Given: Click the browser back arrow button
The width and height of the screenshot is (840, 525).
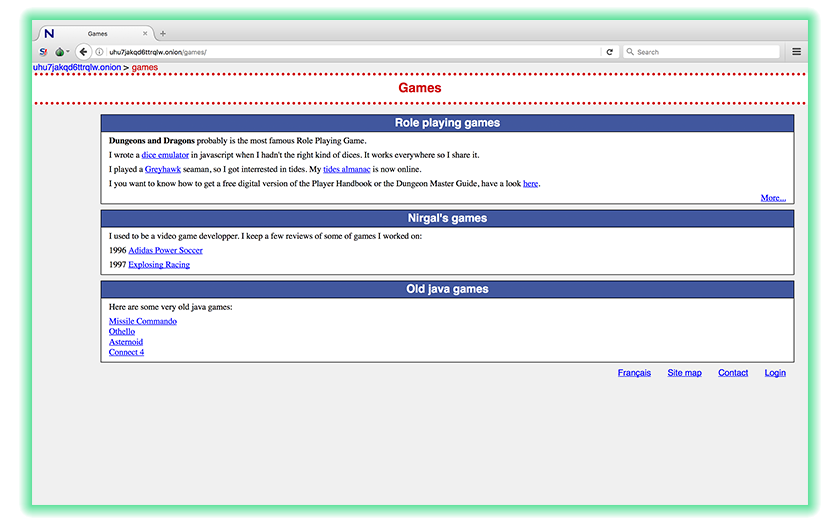Looking at the screenshot, I should click(x=84, y=52).
